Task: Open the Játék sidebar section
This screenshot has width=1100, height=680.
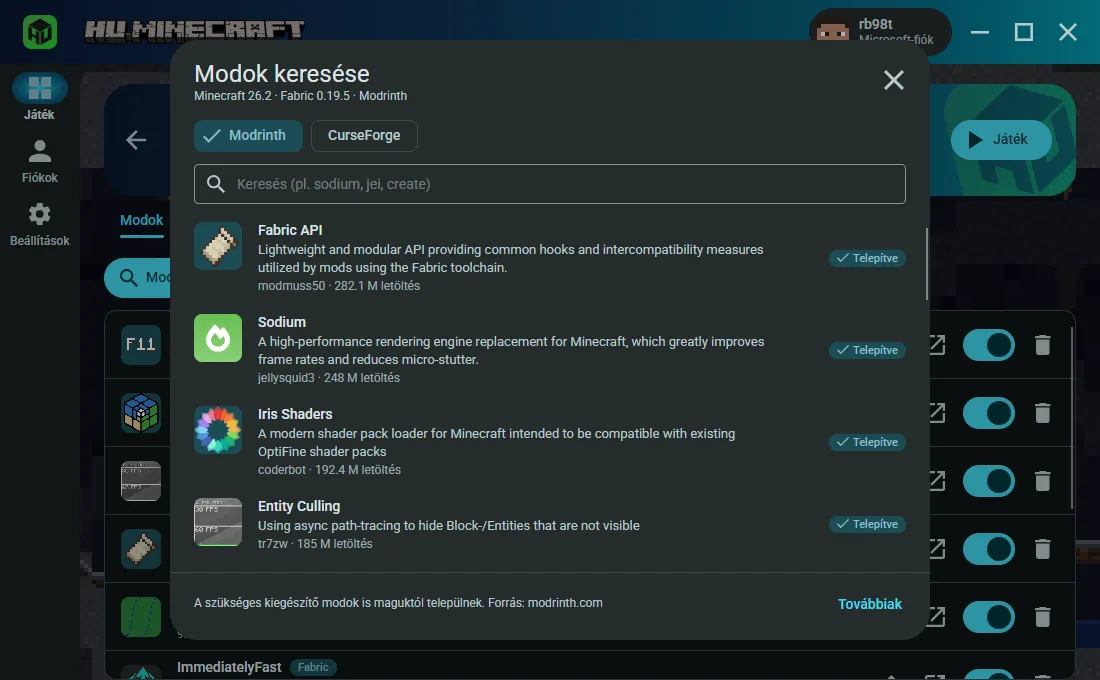Action: [39, 98]
